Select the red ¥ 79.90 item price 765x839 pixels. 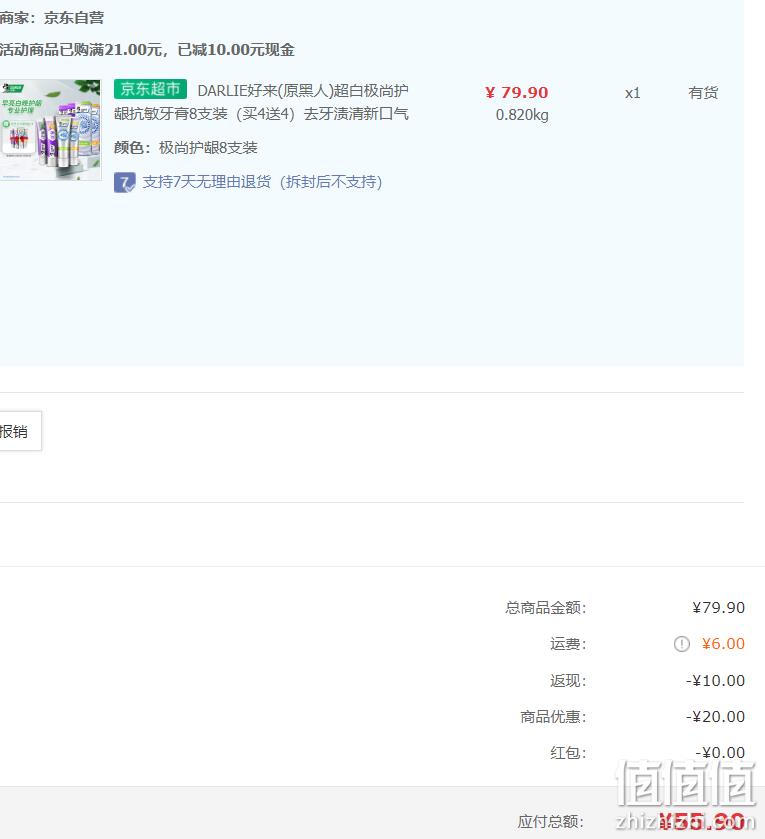[x=517, y=93]
